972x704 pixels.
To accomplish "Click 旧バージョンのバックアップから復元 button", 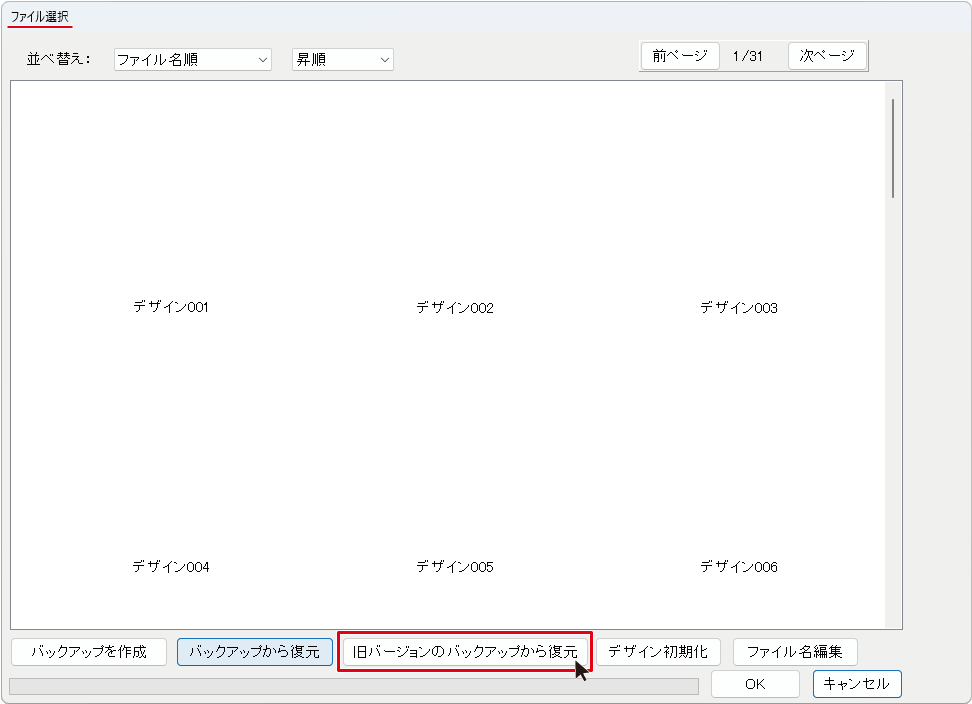I will tap(465, 652).
